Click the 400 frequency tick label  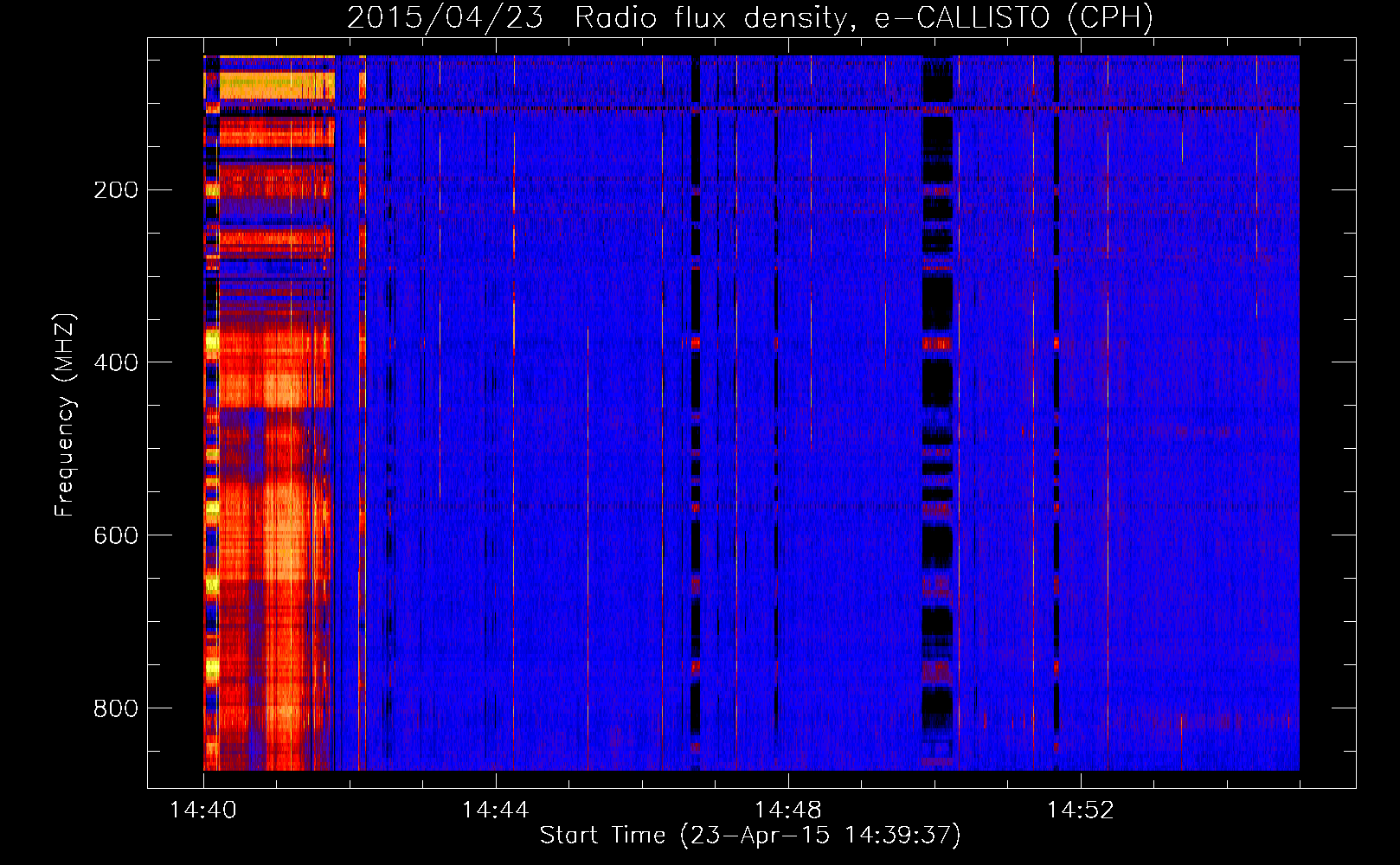pos(115,363)
